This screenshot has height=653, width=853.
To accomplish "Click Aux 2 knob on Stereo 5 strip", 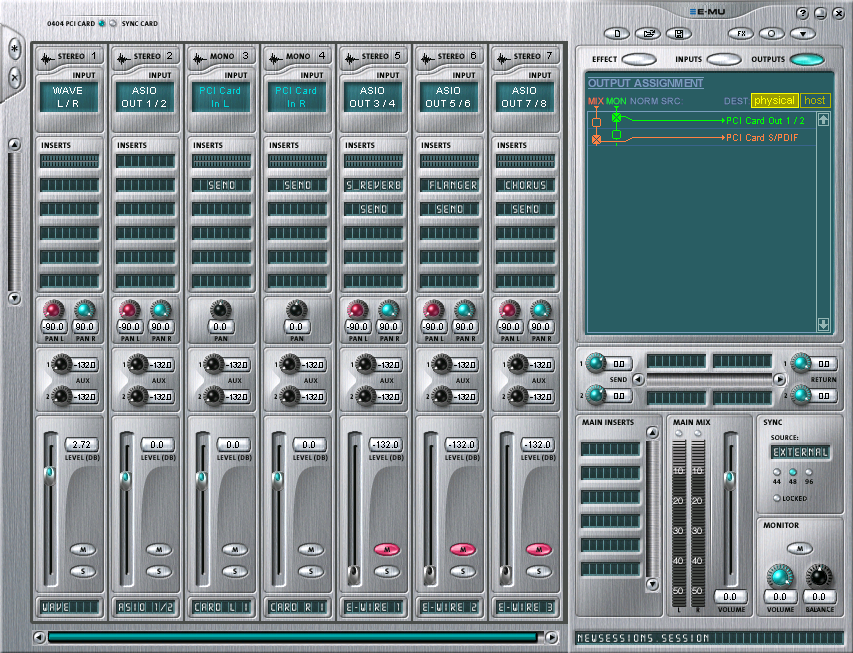I will point(366,396).
